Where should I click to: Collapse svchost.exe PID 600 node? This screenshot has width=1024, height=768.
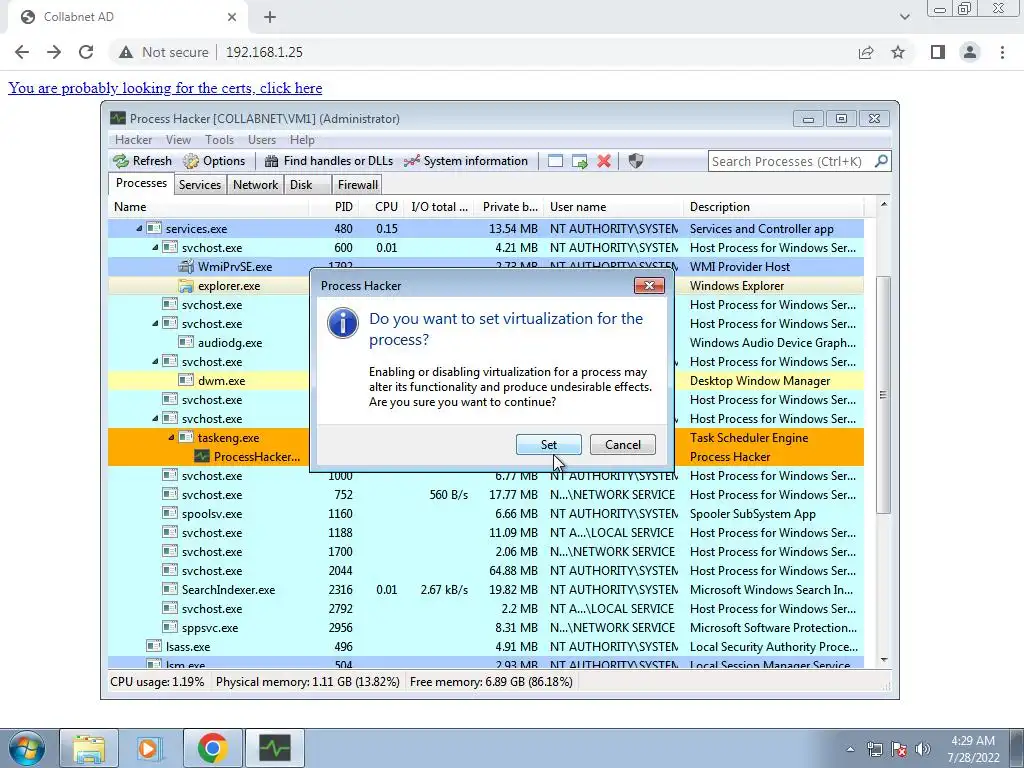(155, 248)
